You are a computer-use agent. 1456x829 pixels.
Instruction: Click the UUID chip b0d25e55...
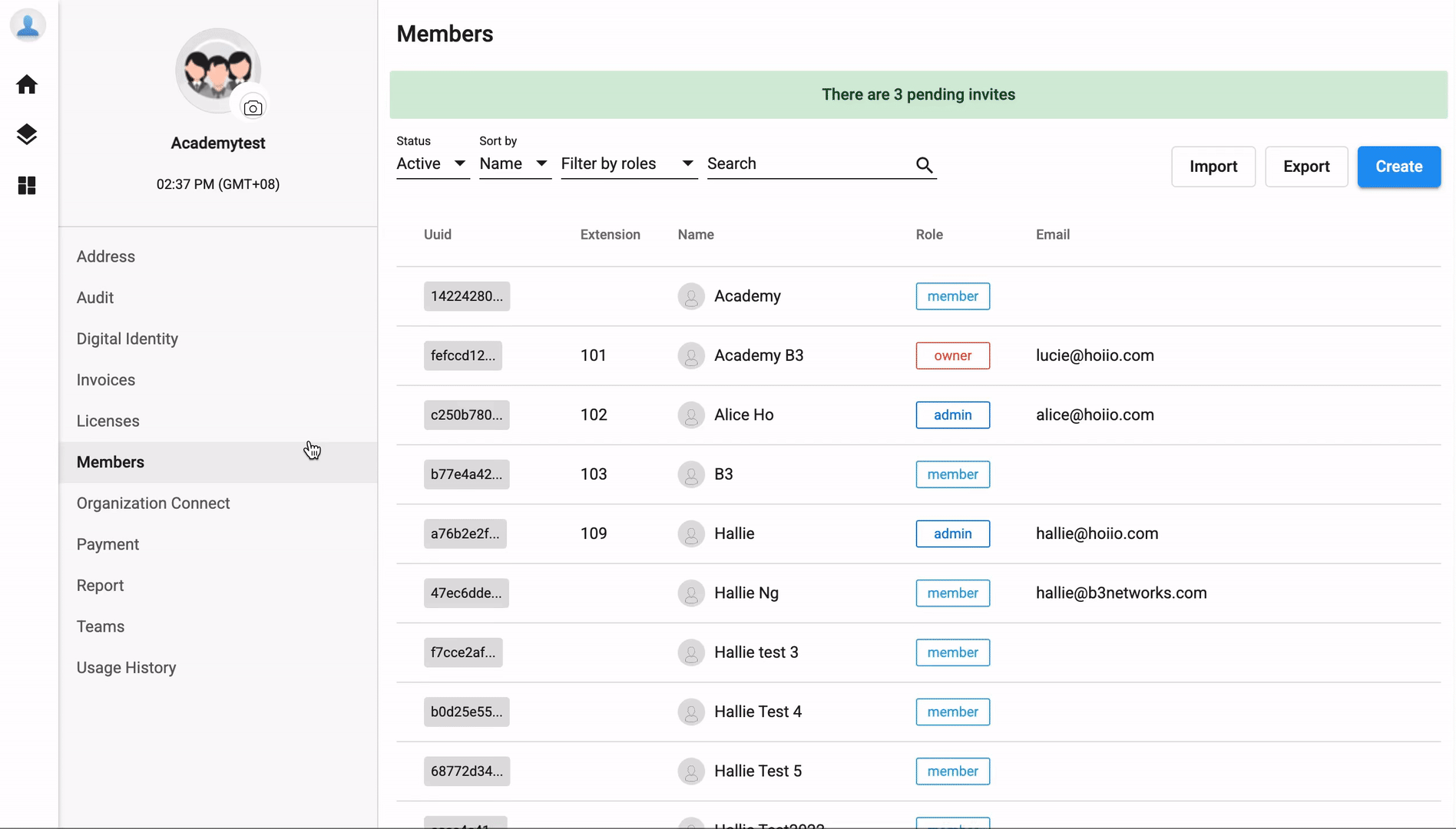point(467,712)
